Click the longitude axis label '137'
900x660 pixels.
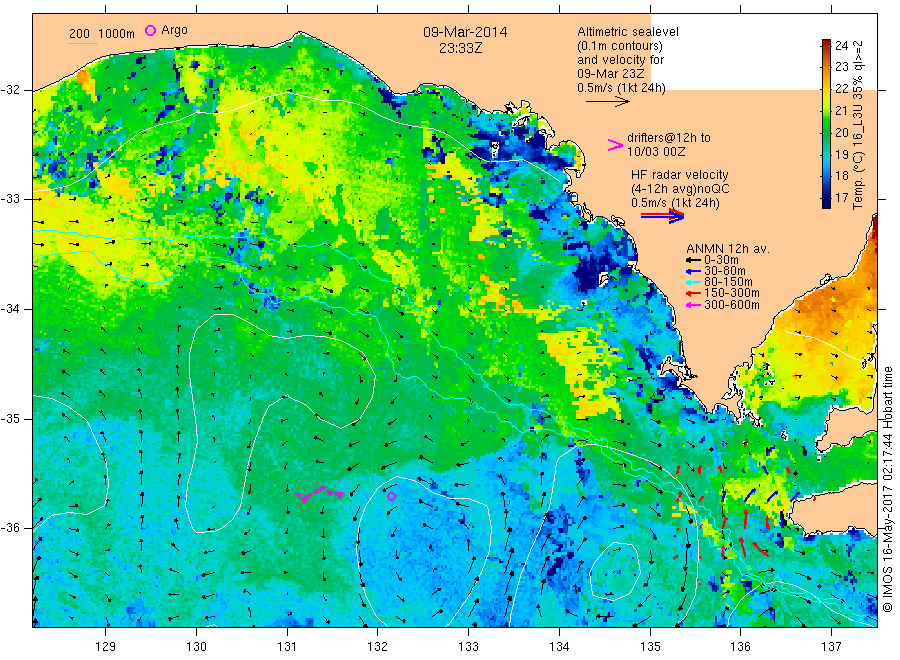click(832, 647)
